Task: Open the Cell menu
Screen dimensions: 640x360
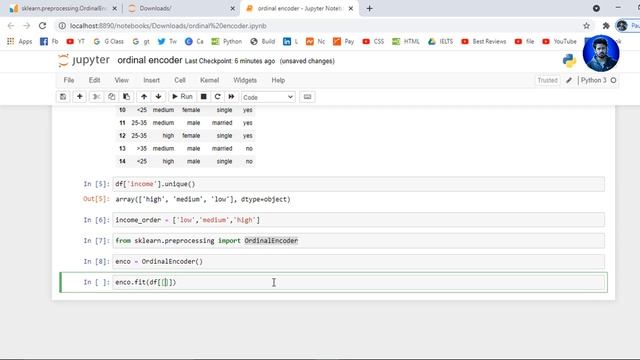Action: (x=180, y=80)
